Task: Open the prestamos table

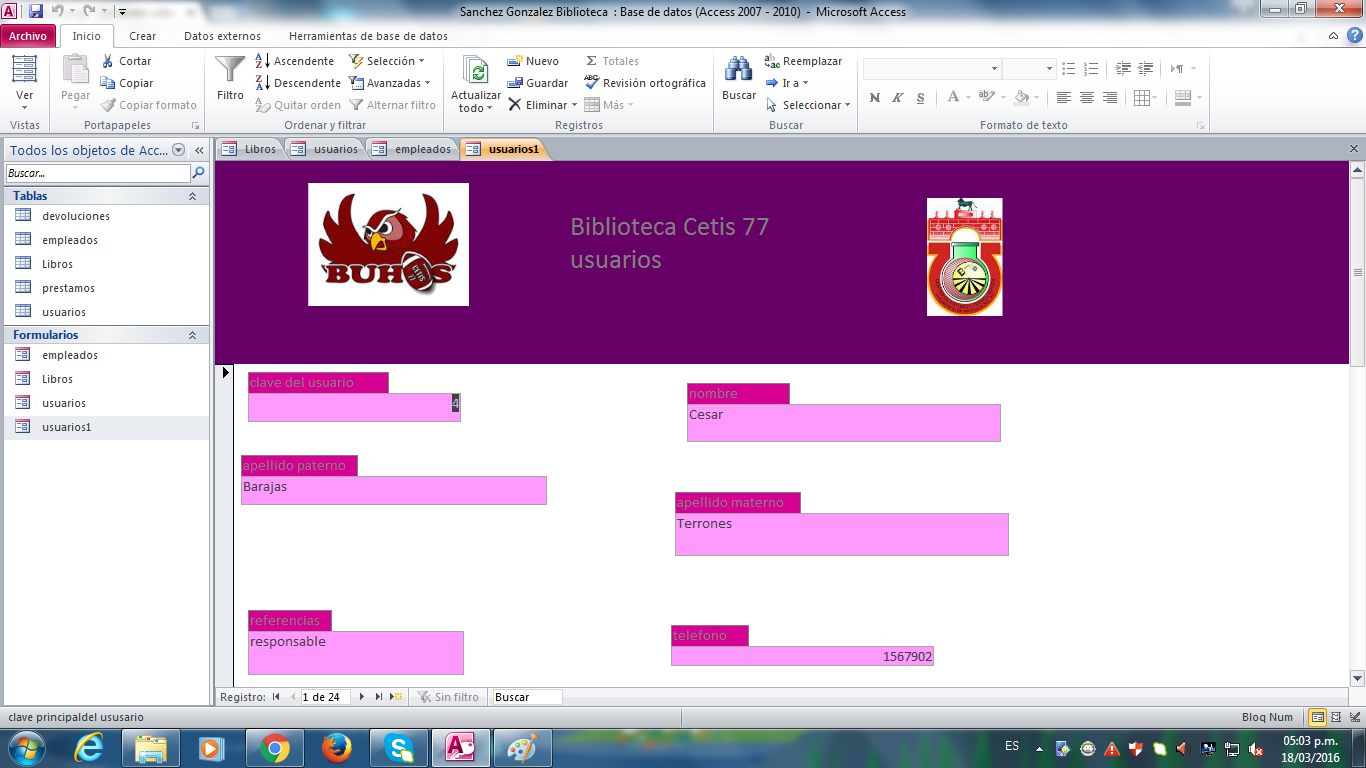Action: coord(68,288)
